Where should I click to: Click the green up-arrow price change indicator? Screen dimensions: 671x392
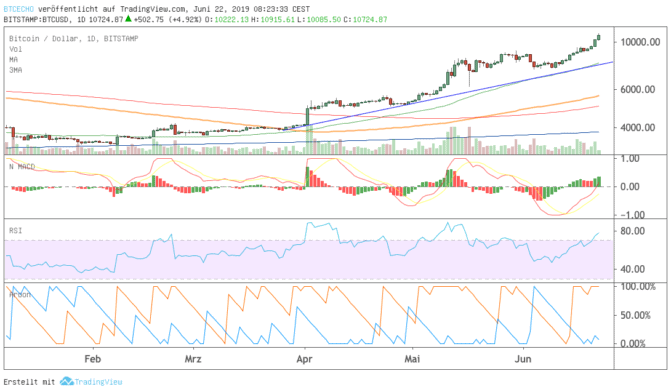tap(128, 18)
